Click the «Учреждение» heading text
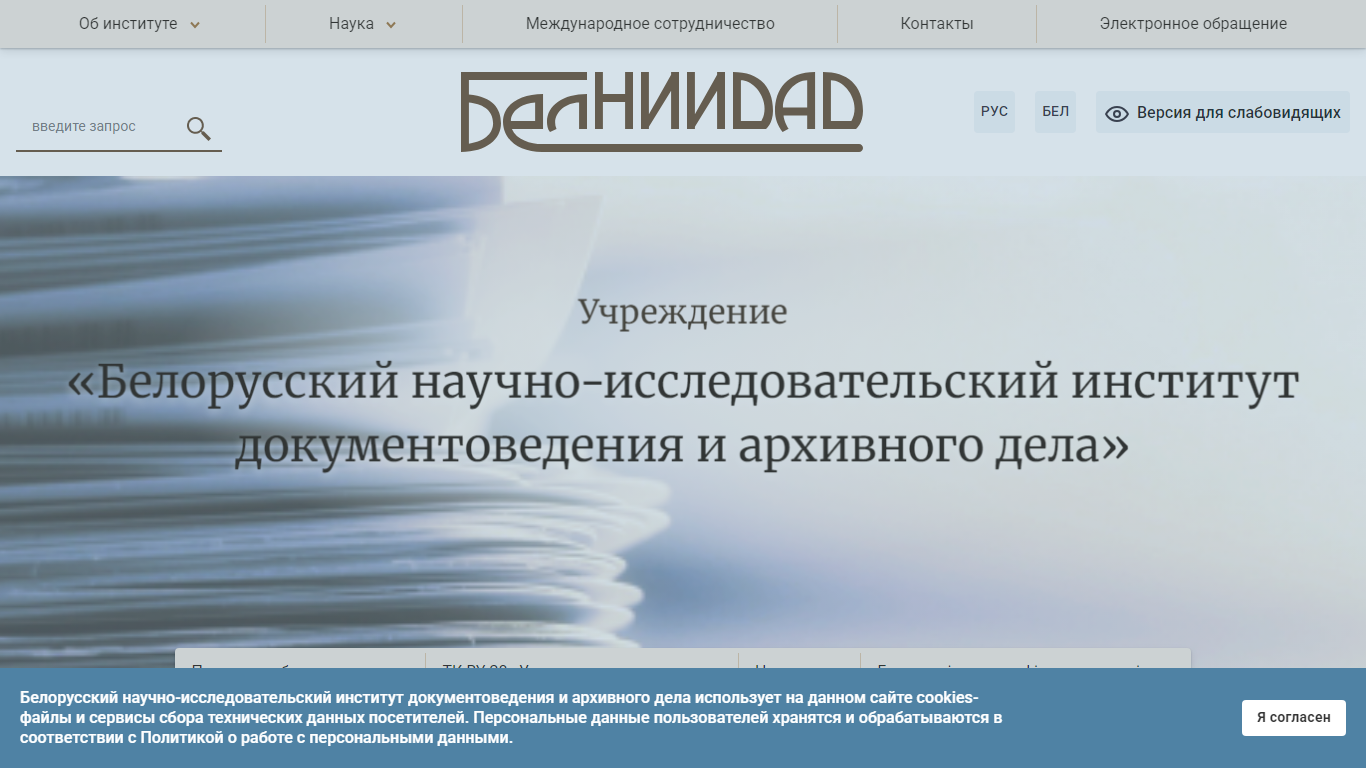This screenshot has width=1366, height=768. coord(683,312)
